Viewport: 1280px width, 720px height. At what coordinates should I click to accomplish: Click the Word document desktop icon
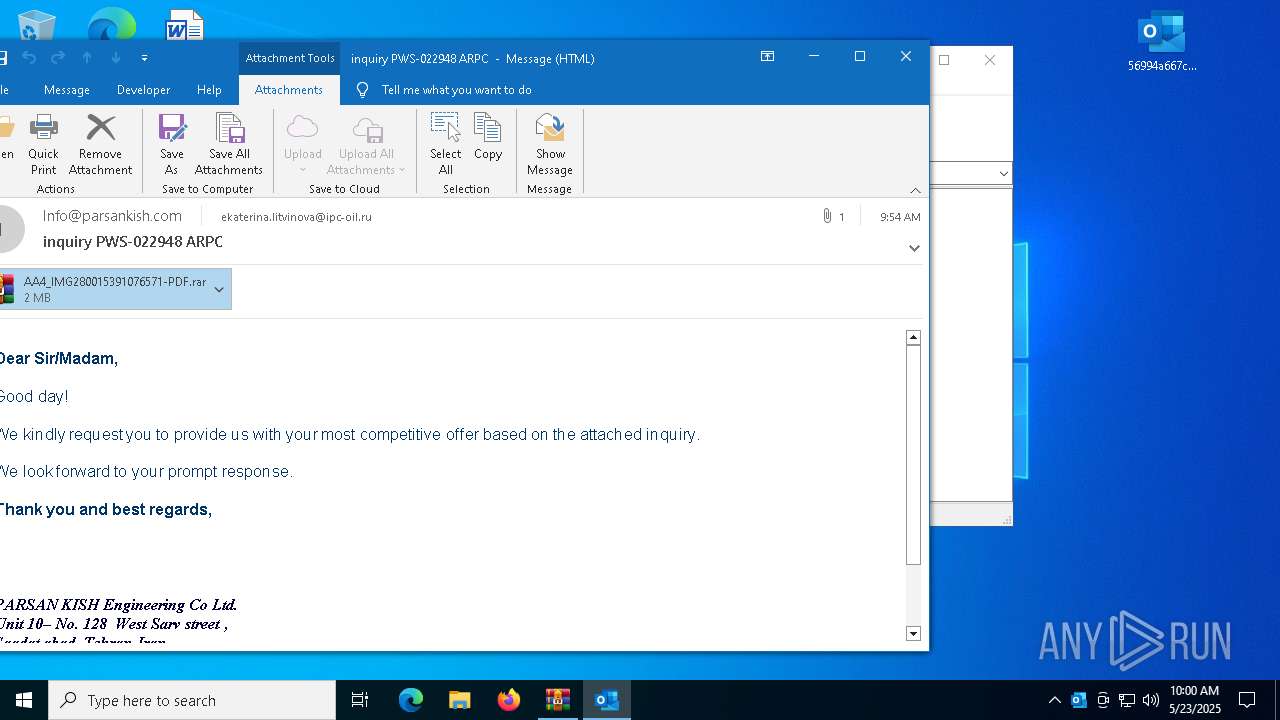184,24
